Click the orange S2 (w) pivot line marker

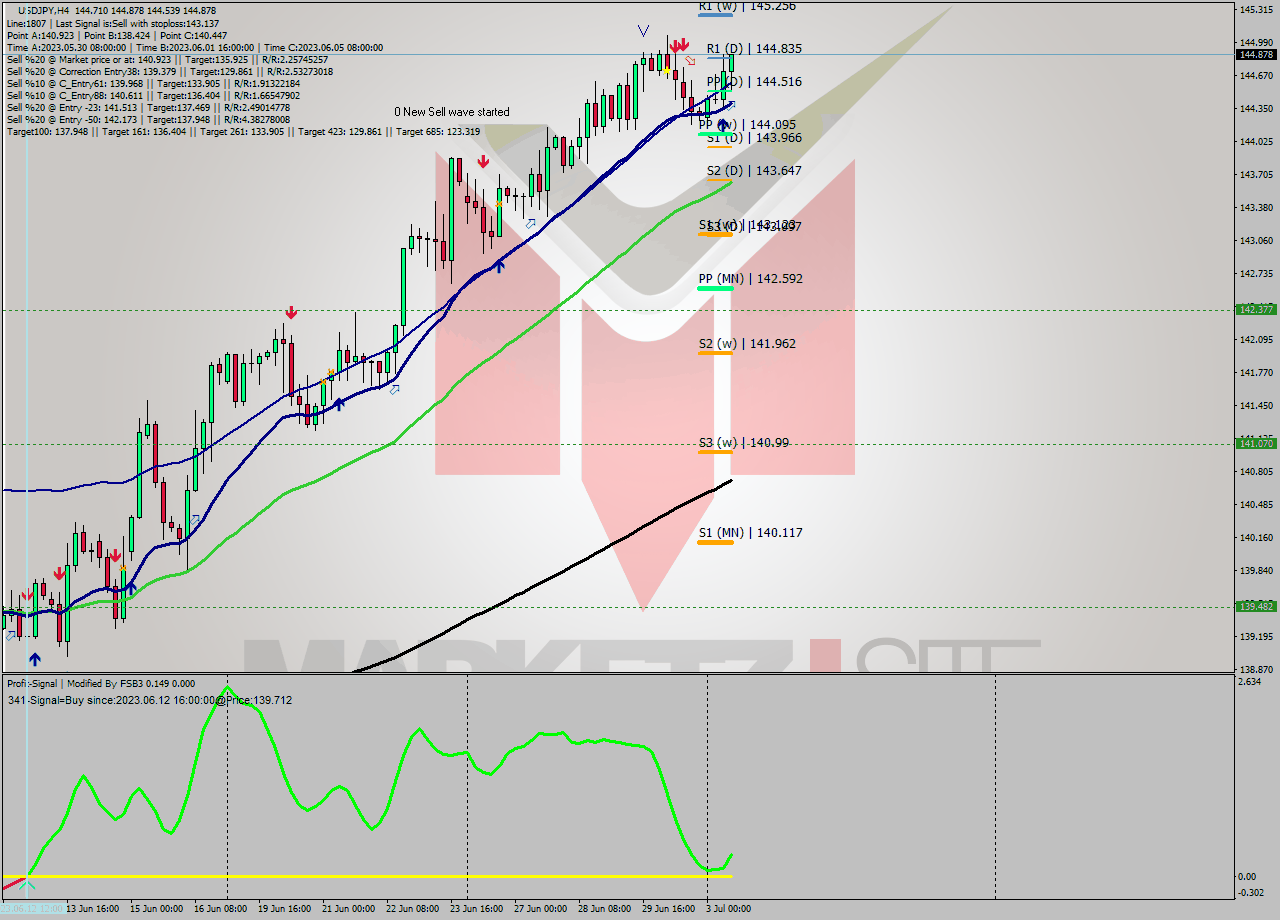pos(715,353)
